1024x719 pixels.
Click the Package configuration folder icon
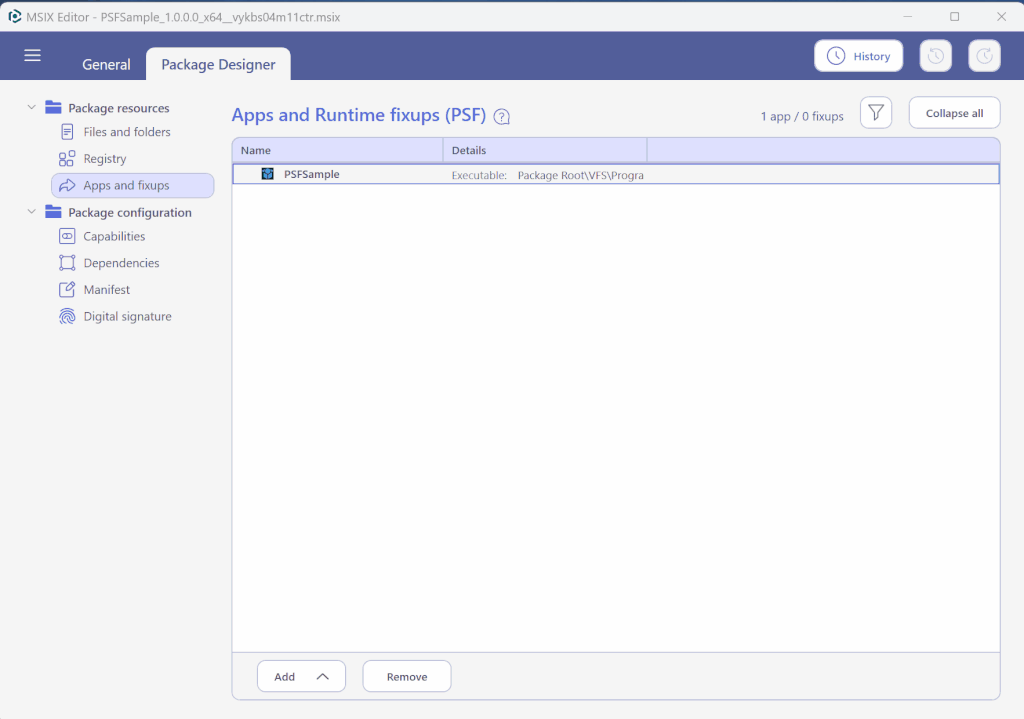pos(53,212)
